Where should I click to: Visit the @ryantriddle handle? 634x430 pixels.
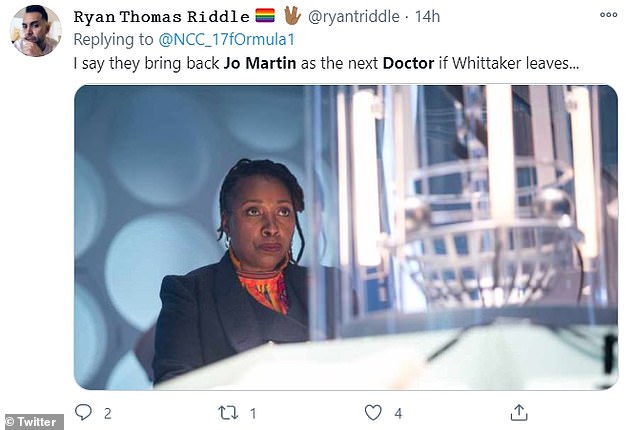[x=354, y=17]
